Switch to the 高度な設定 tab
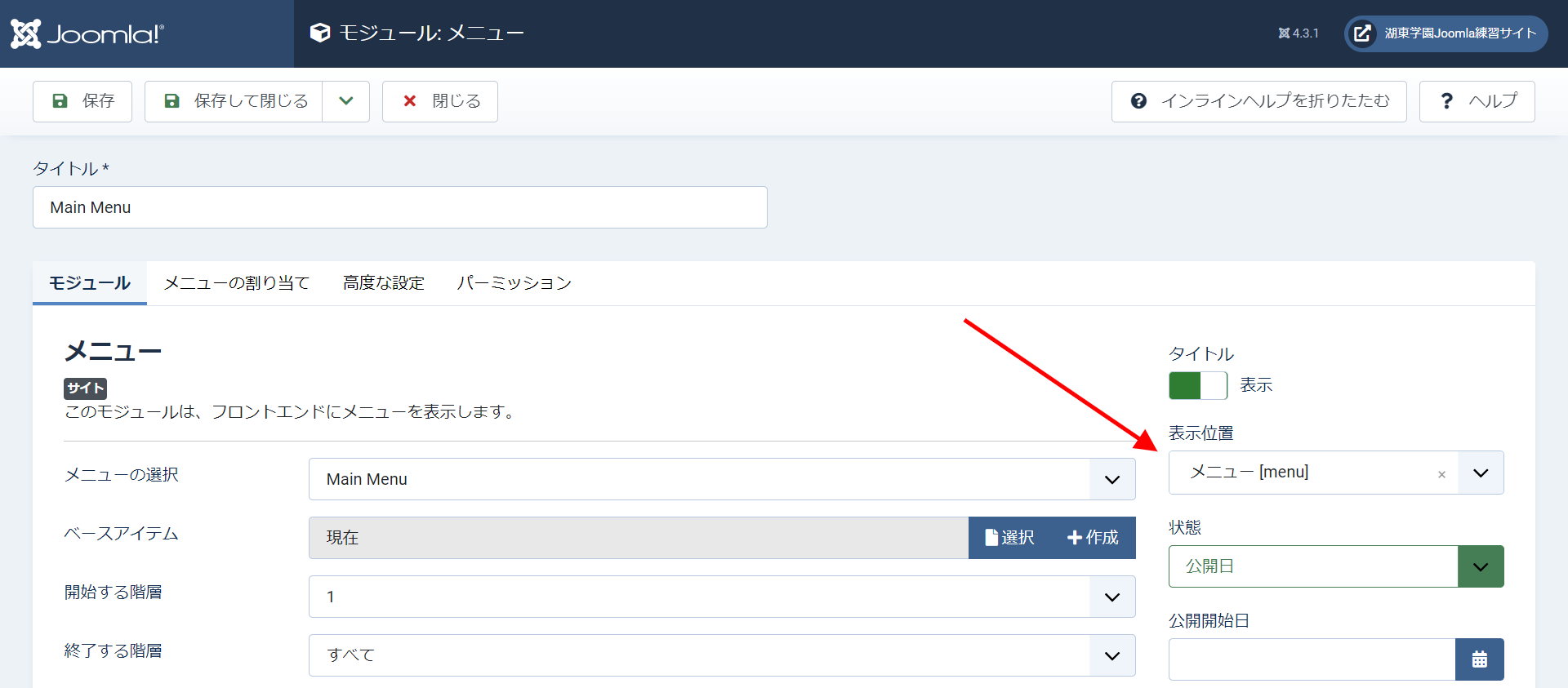1568x688 pixels. point(384,283)
